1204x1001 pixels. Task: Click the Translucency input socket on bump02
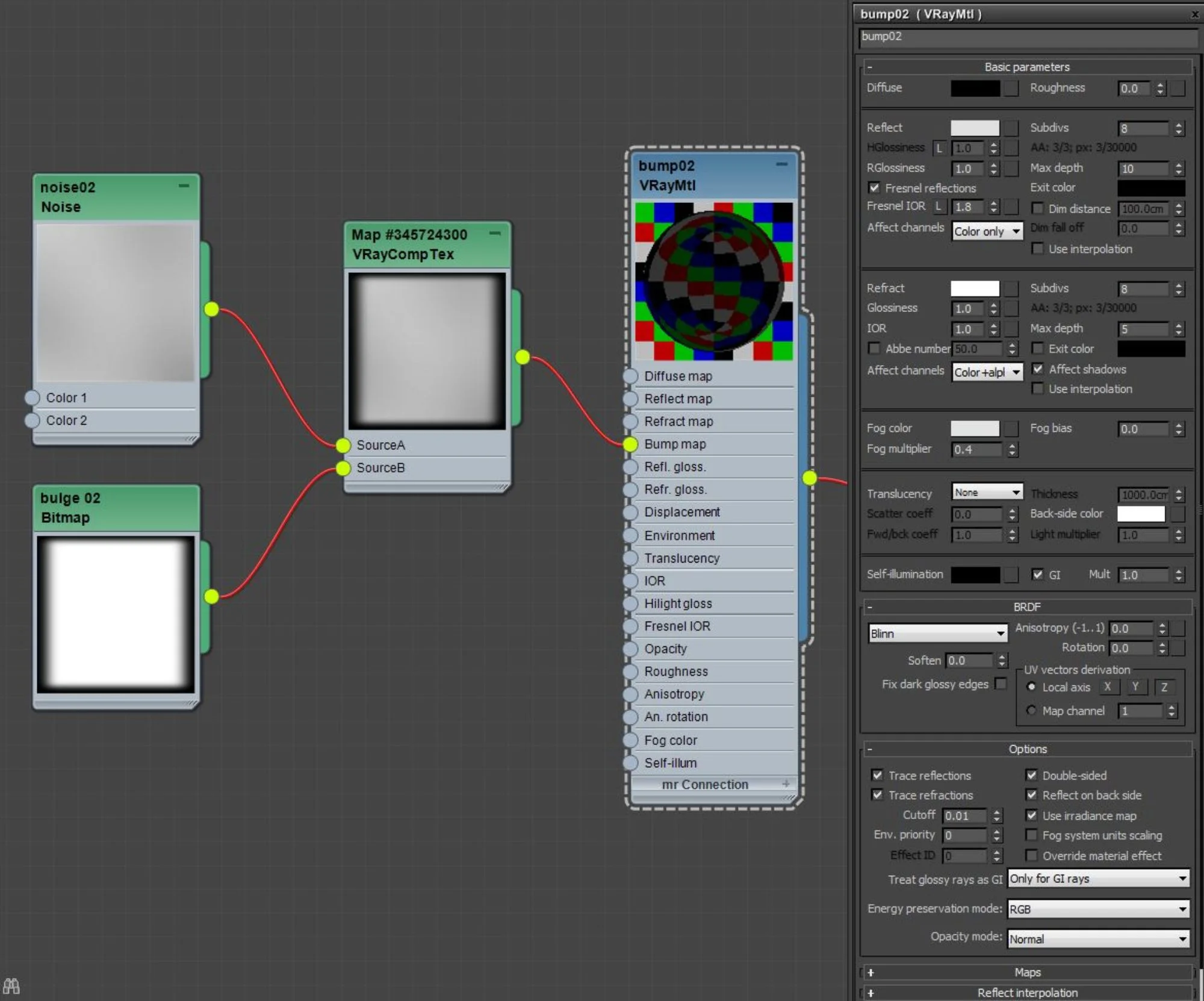coord(630,558)
